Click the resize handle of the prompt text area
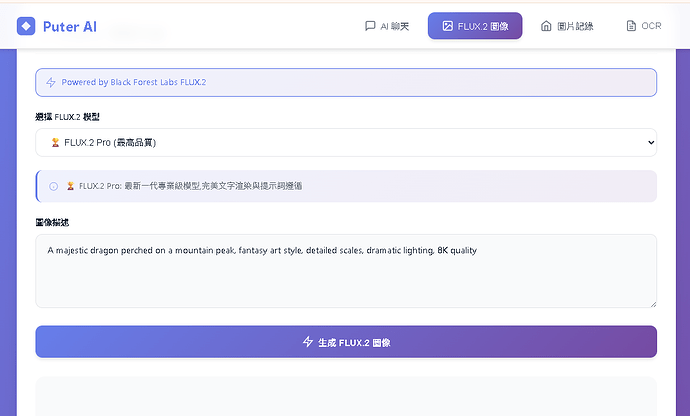 click(x=652, y=303)
